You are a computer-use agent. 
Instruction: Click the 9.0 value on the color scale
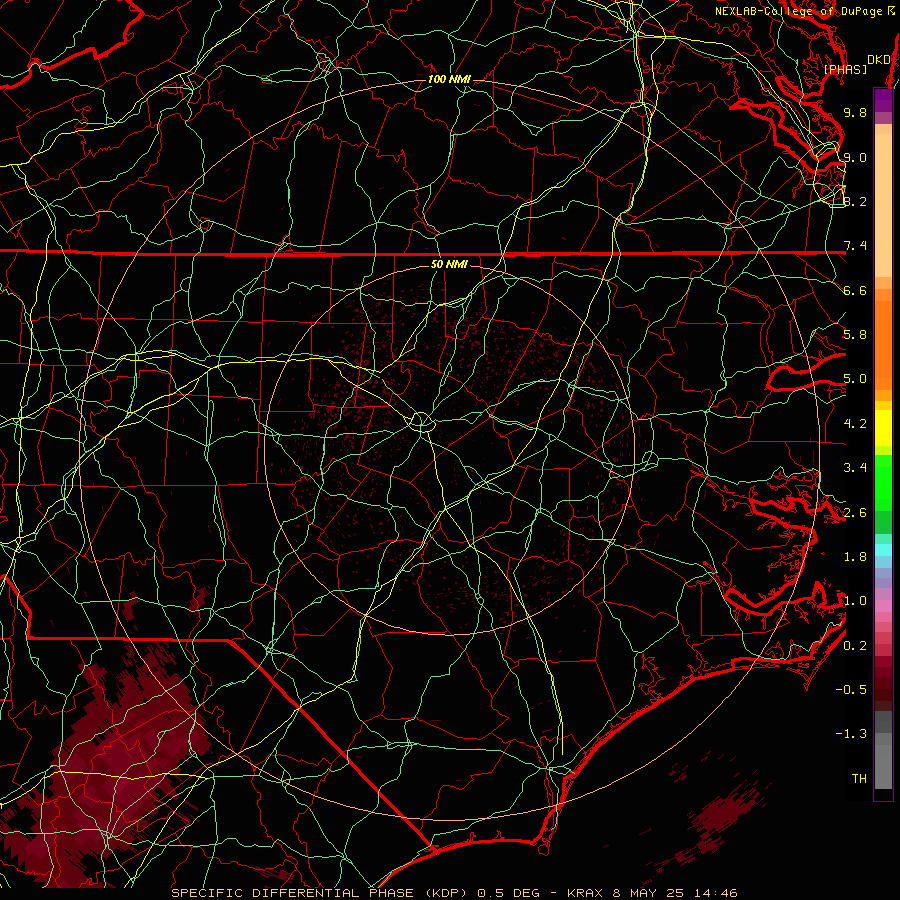tap(855, 157)
